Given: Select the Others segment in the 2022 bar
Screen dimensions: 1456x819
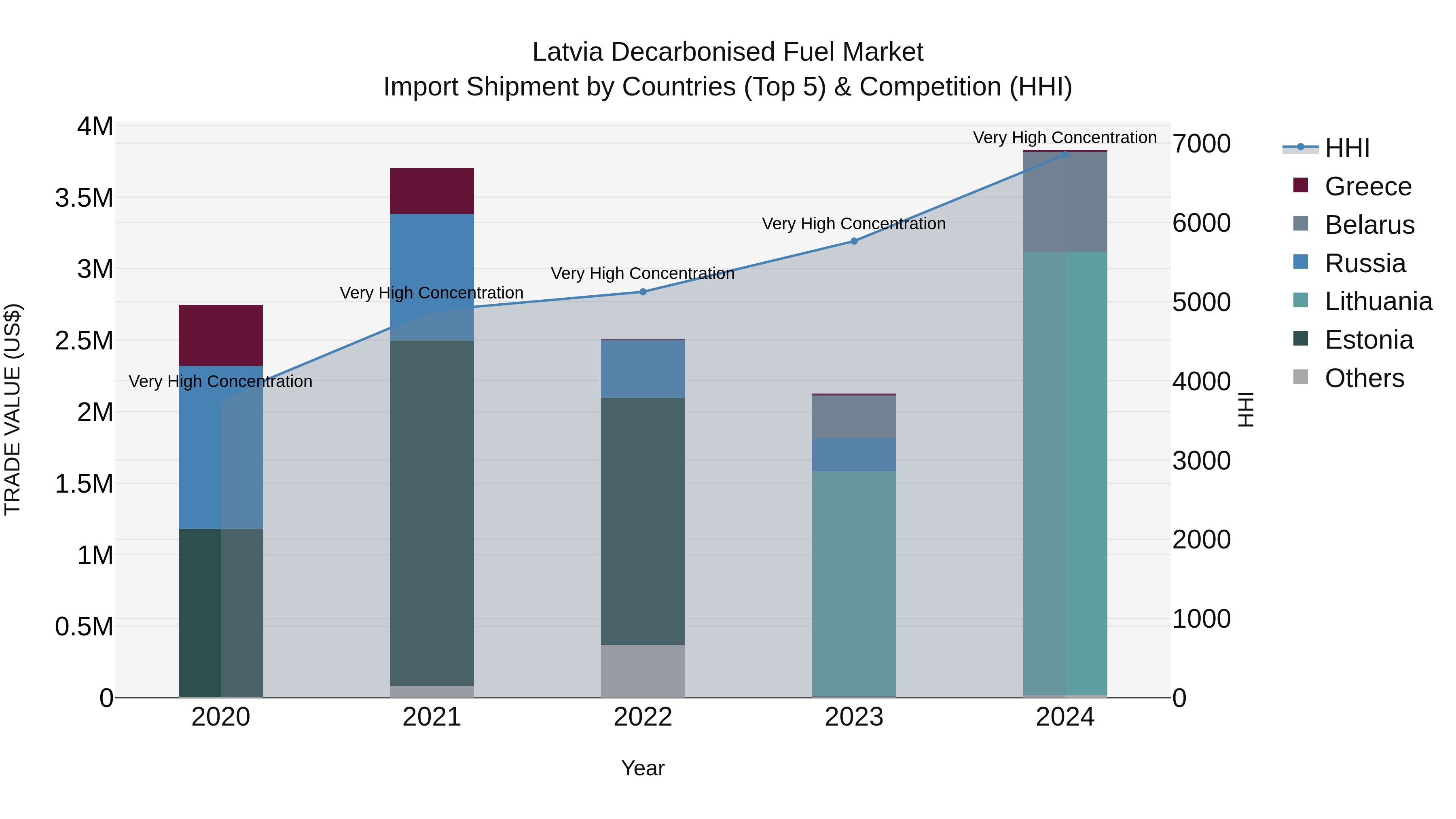Looking at the screenshot, I should 643,671.
